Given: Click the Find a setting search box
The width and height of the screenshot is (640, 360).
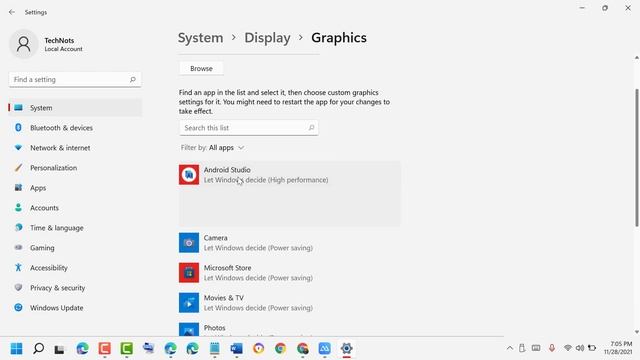Looking at the screenshot, I should click(x=75, y=80).
